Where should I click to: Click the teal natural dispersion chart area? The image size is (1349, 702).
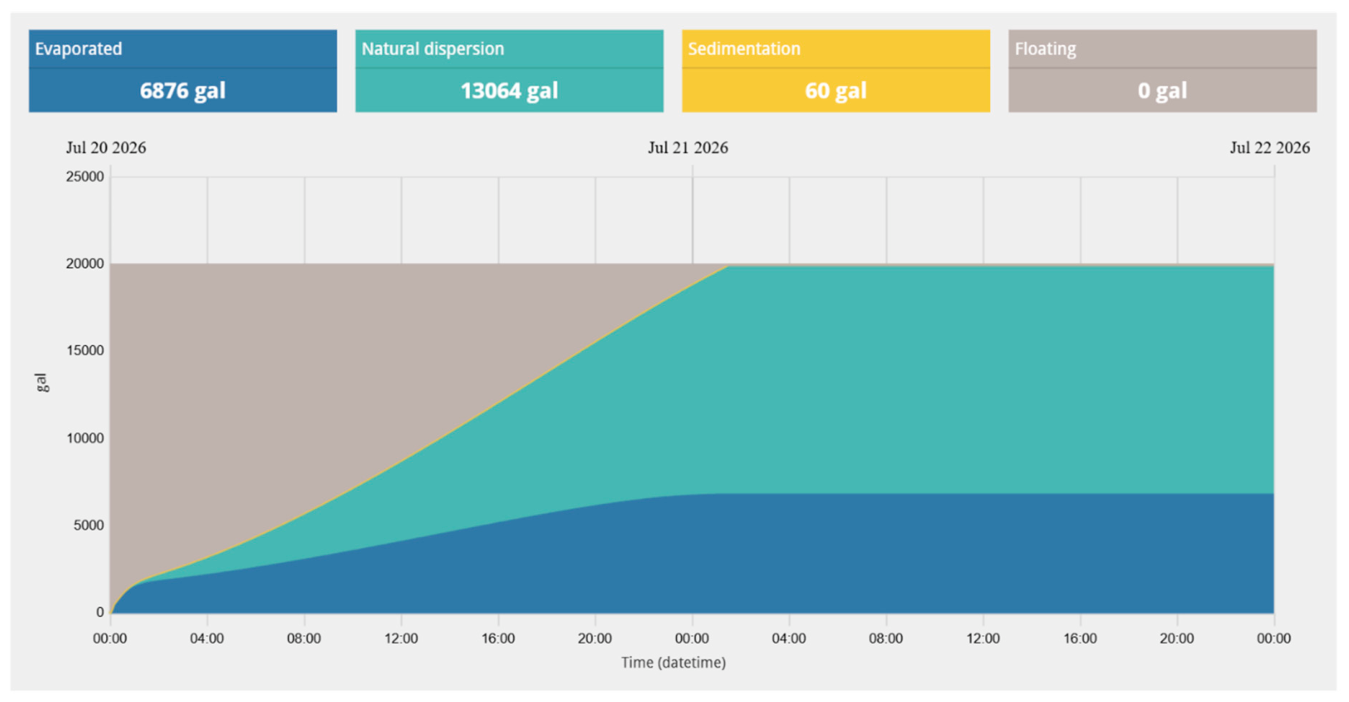[950, 380]
